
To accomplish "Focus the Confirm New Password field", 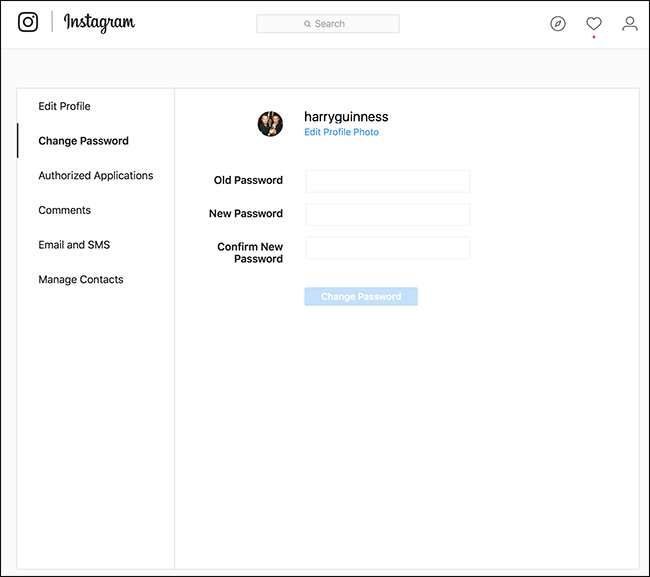I will (387, 248).
